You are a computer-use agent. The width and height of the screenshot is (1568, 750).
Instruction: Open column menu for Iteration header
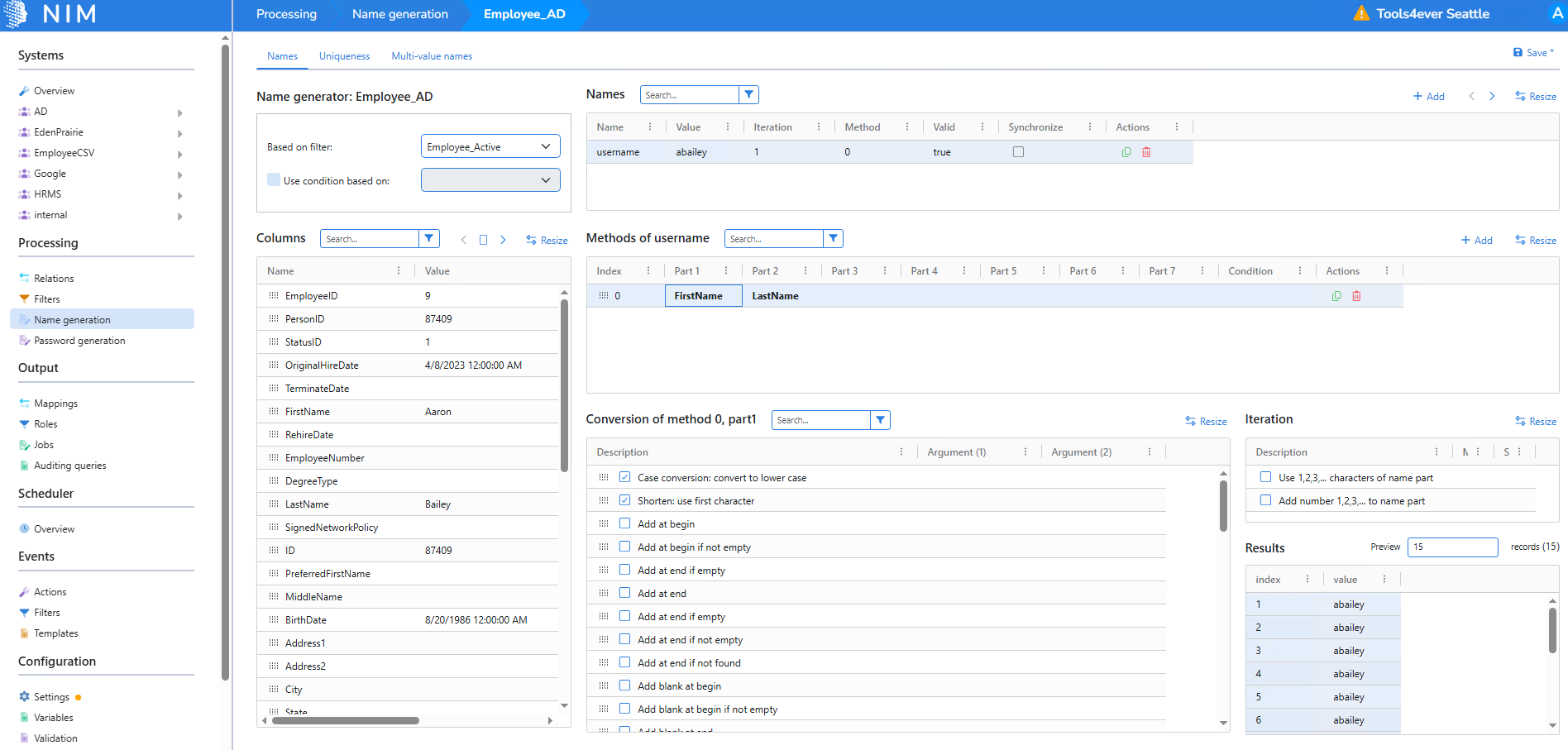(x=819, y=127)
